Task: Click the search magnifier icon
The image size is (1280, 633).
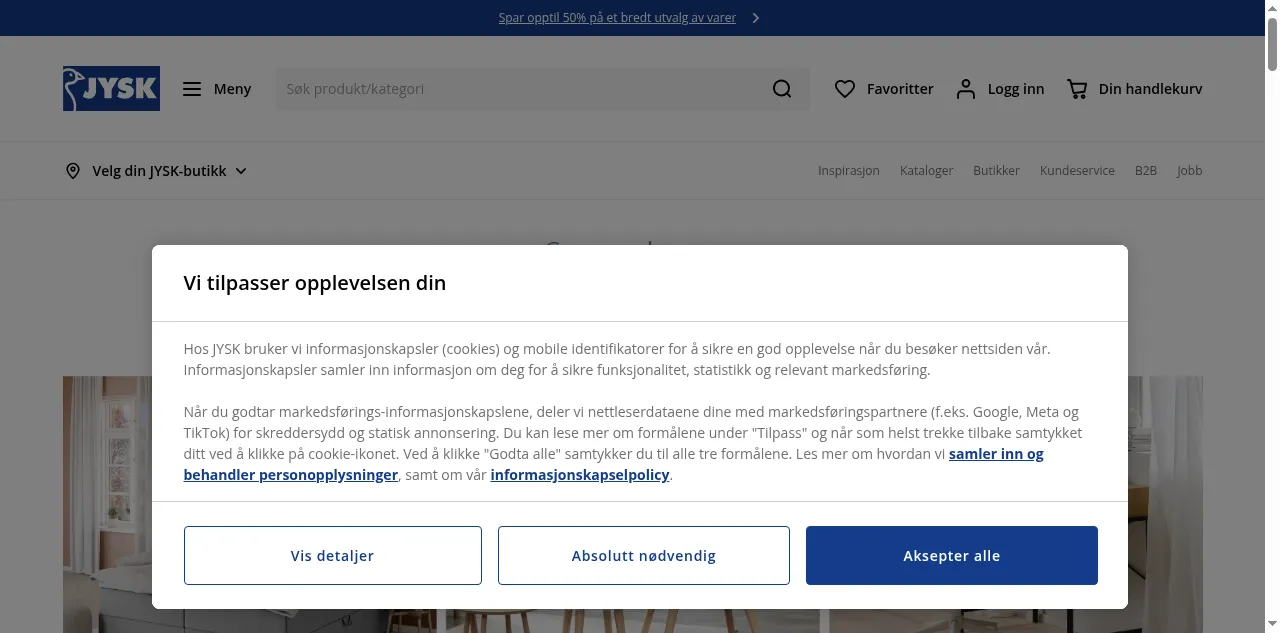Action: [782, 89]
